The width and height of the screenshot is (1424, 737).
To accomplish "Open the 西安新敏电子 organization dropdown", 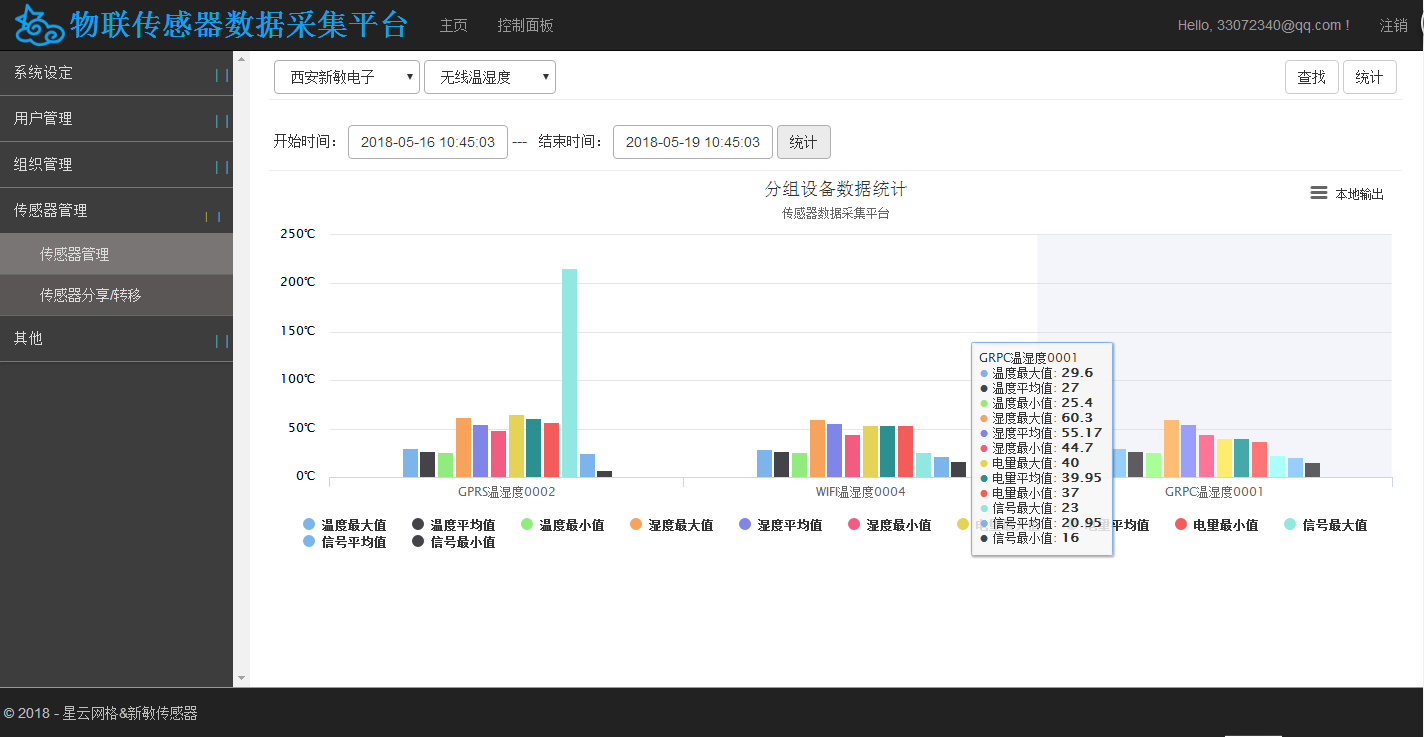I will point(346,77).
